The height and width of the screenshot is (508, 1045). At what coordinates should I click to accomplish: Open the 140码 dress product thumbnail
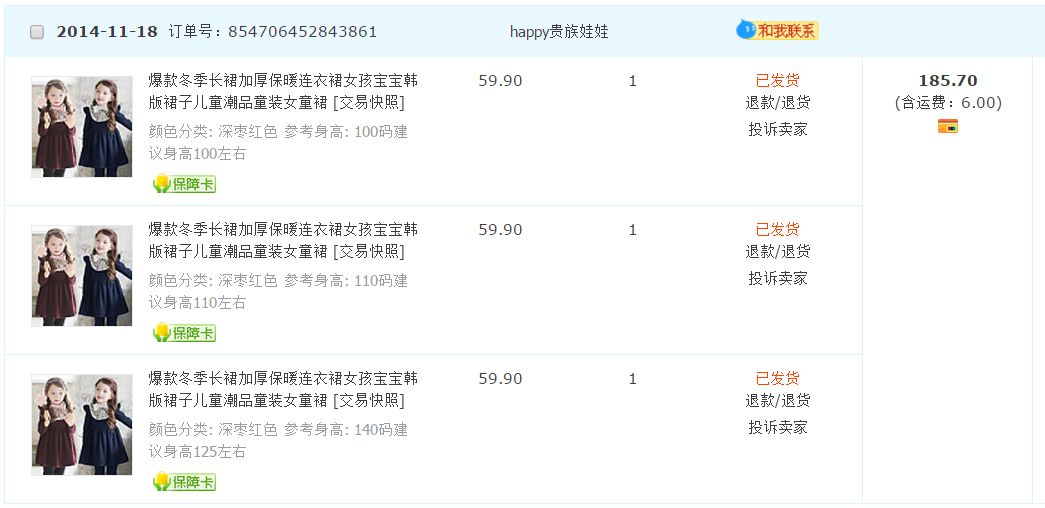pos(82,425)
